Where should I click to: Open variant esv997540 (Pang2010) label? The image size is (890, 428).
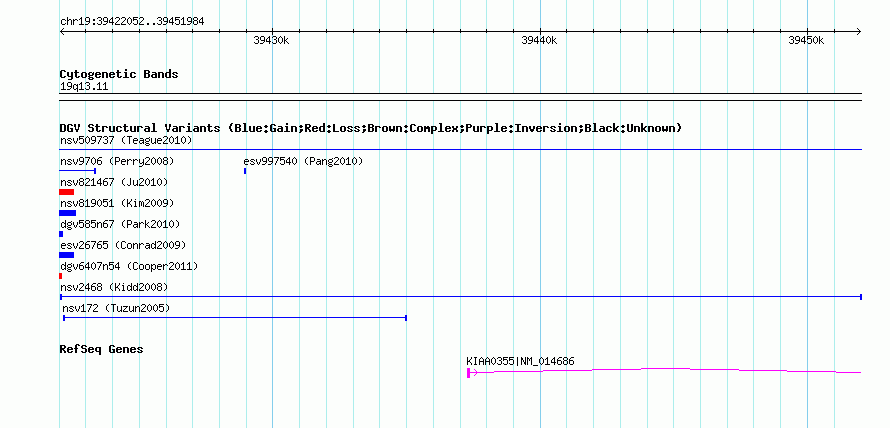click(x=303, y=161)
